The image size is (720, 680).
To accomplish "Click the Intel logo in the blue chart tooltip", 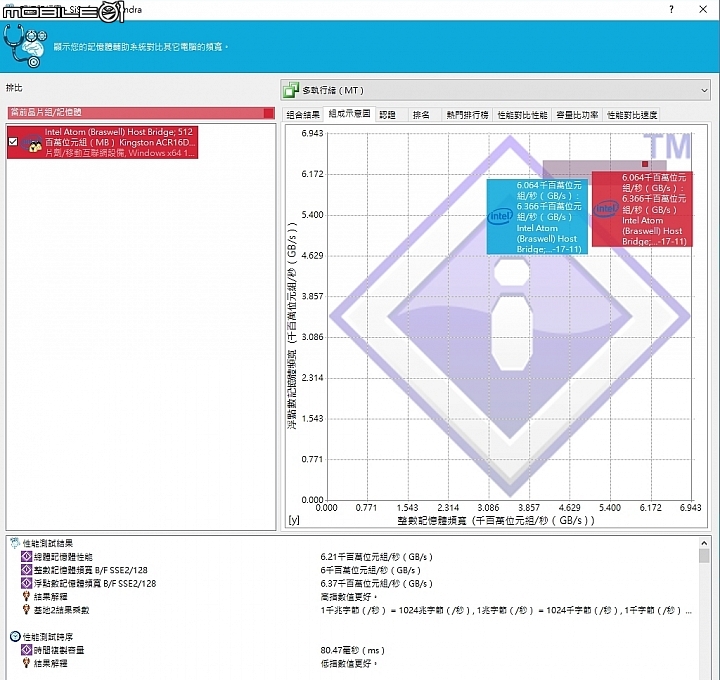I will pyautogui.click(x=500, y=216).
